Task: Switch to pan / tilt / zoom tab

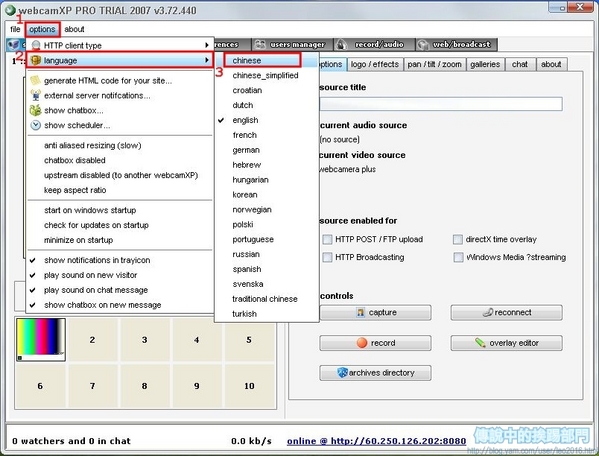Action: click(x=434, y=64)
